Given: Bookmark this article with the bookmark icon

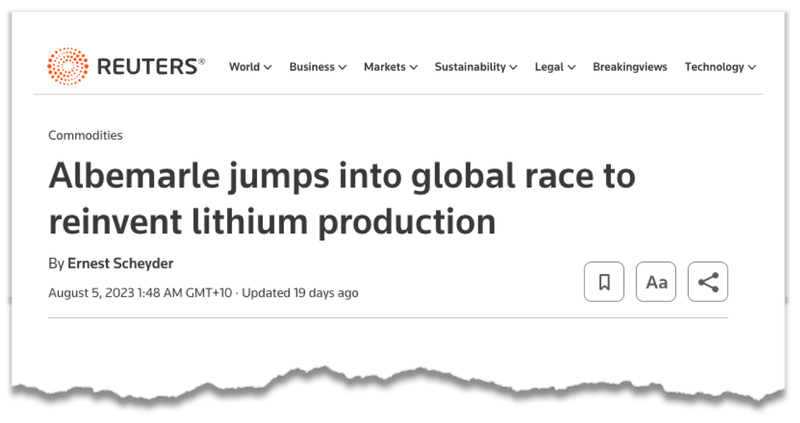Looking at the screenshot, I should [x=604, y=282].
